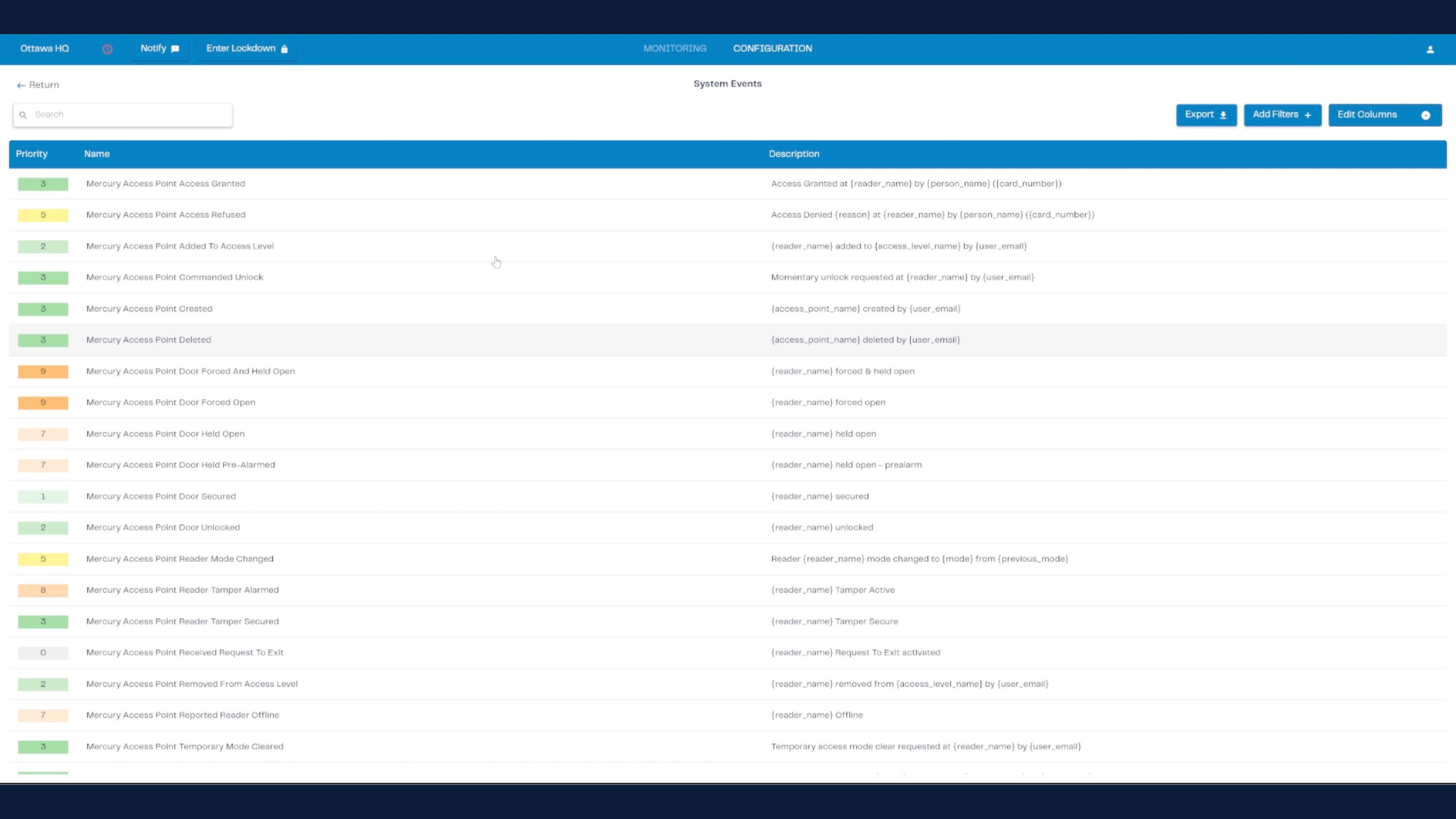The image size is (1456, 819).
Task: Sort by the Description column header
Action: click(794, 154)
